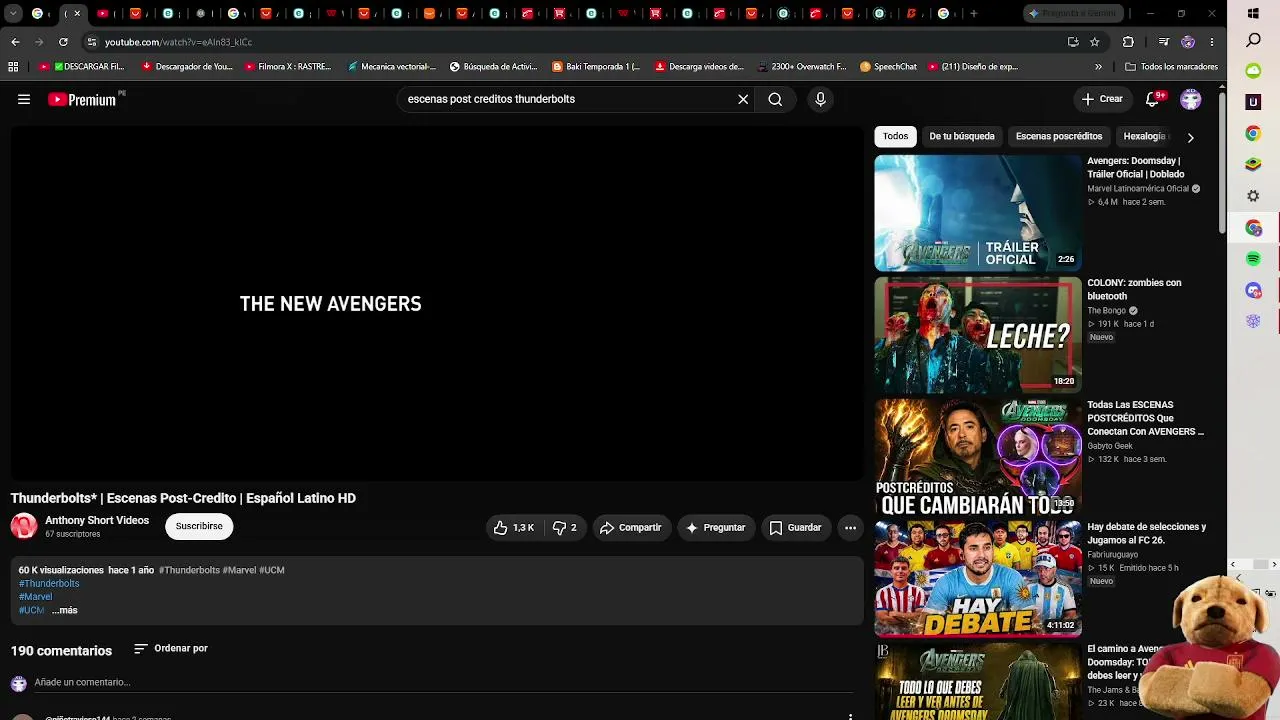
Task: Open the browser profile avatar button
Action: click(x=1188, y=42)
